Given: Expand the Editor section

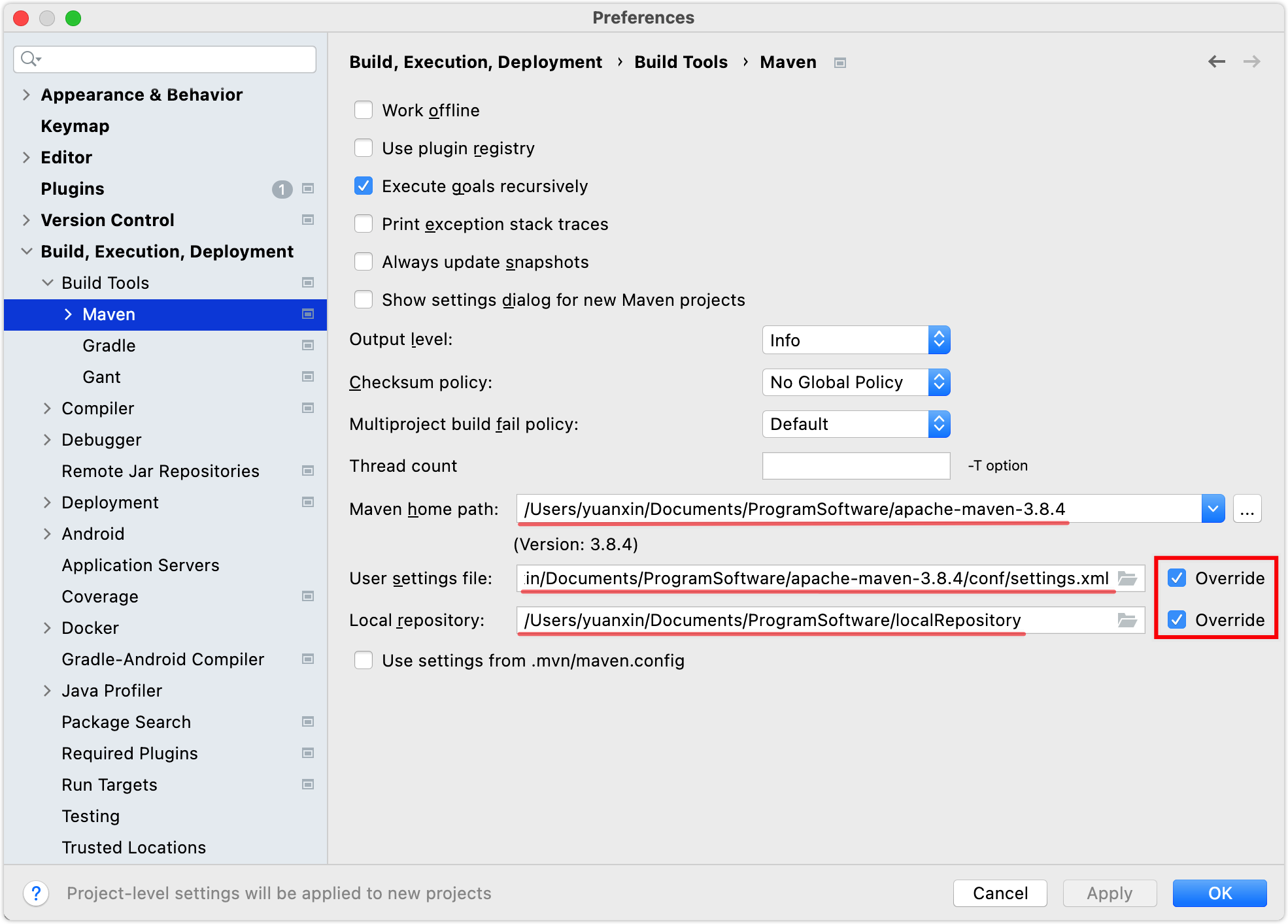Looking at the screenshot, I should tap(26, 157).
